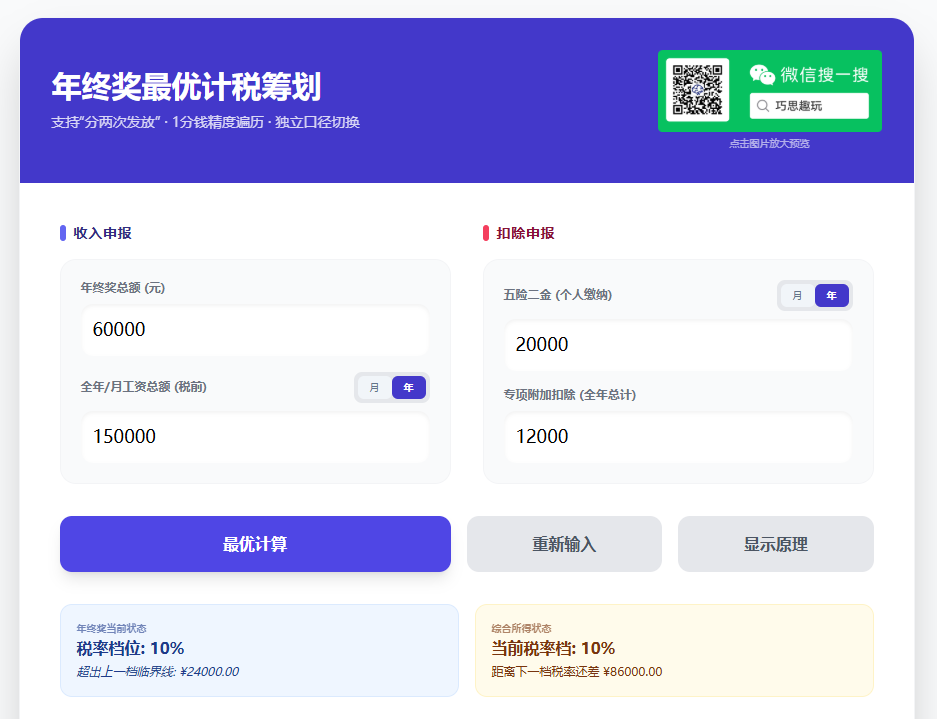Switch the salary period toggle to 月
The height and width of the screenshot is (719, 937).
tap(374, 388)
